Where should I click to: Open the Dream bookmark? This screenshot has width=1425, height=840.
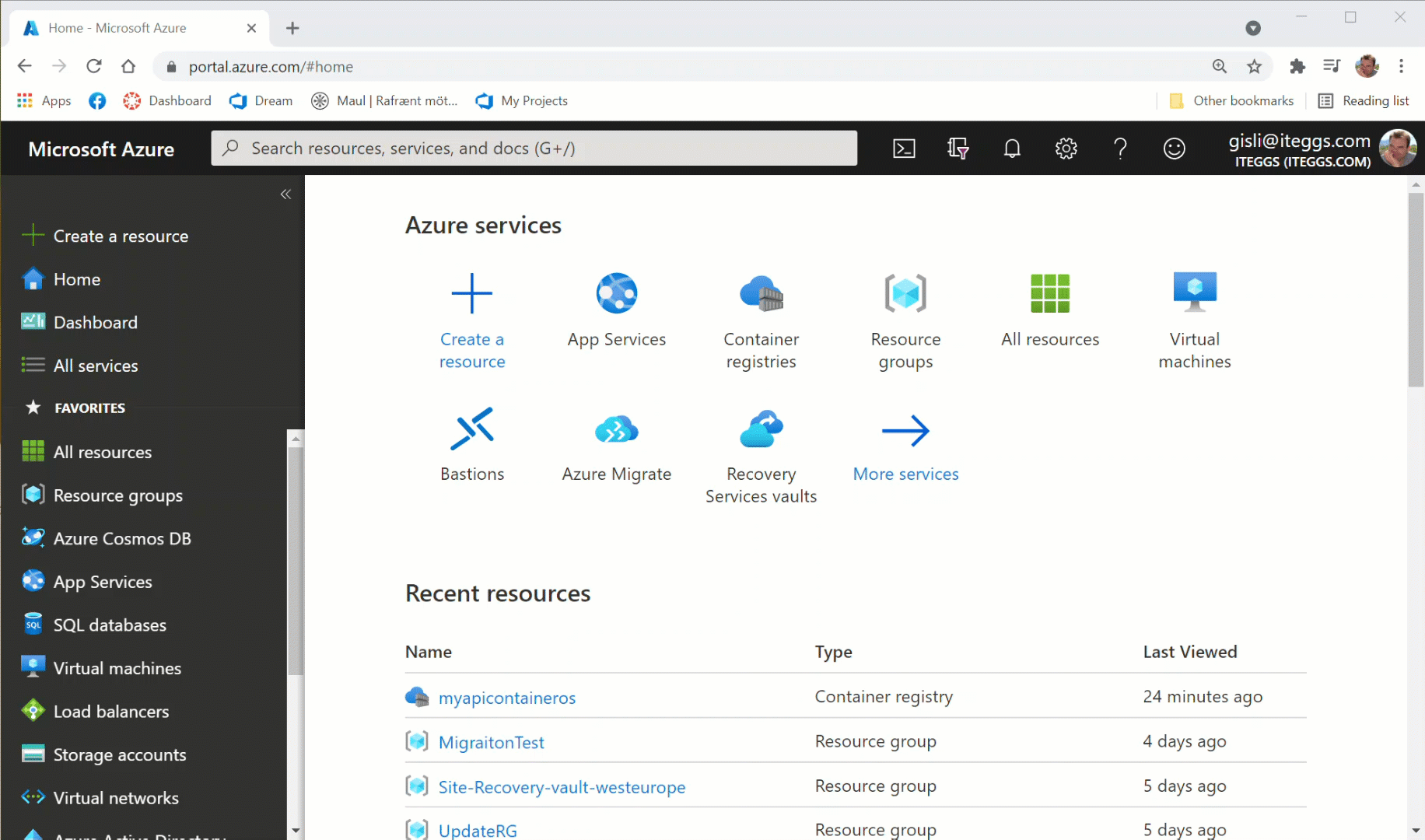click(x=261, y=100)
